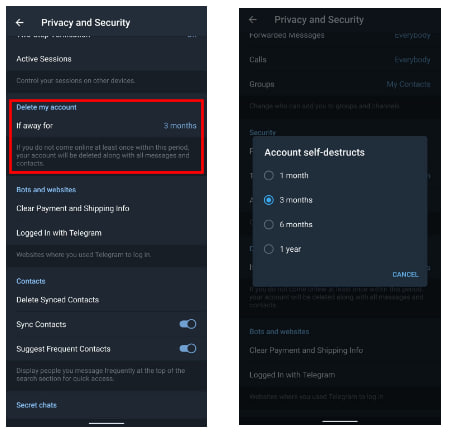The image size is (450, 435).
Task: Choose the 6 months radio option
Action: [x=269, y=224]
